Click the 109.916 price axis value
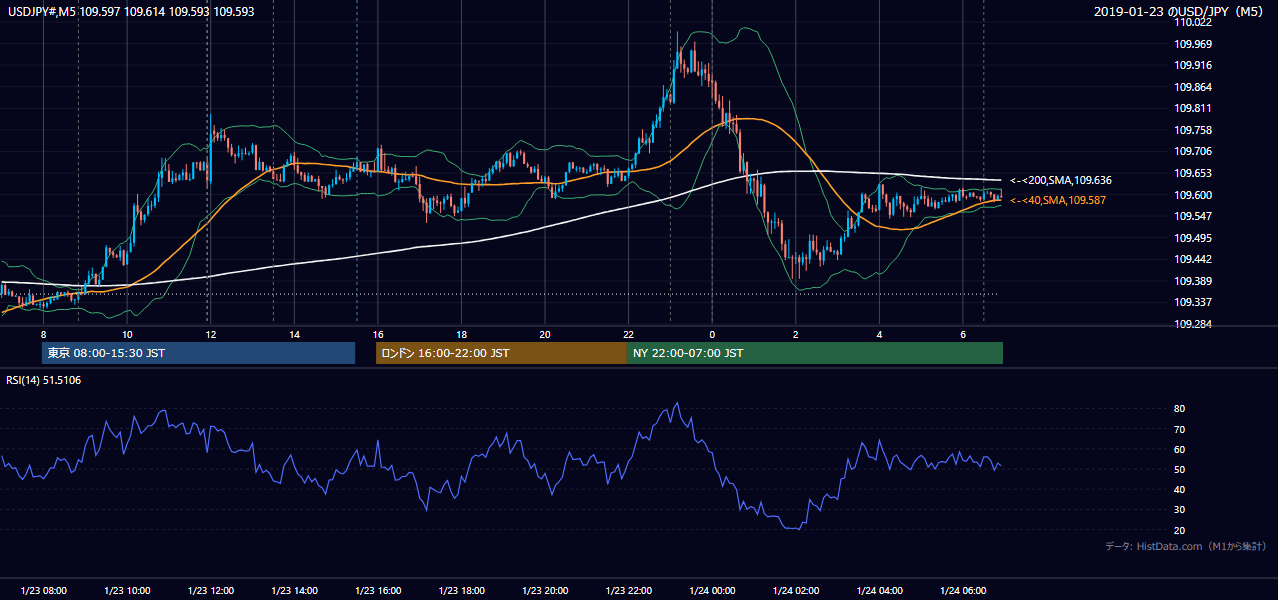Image resolution: width=1278 pixels, height=600 pixels. [x=1195, y=65]
